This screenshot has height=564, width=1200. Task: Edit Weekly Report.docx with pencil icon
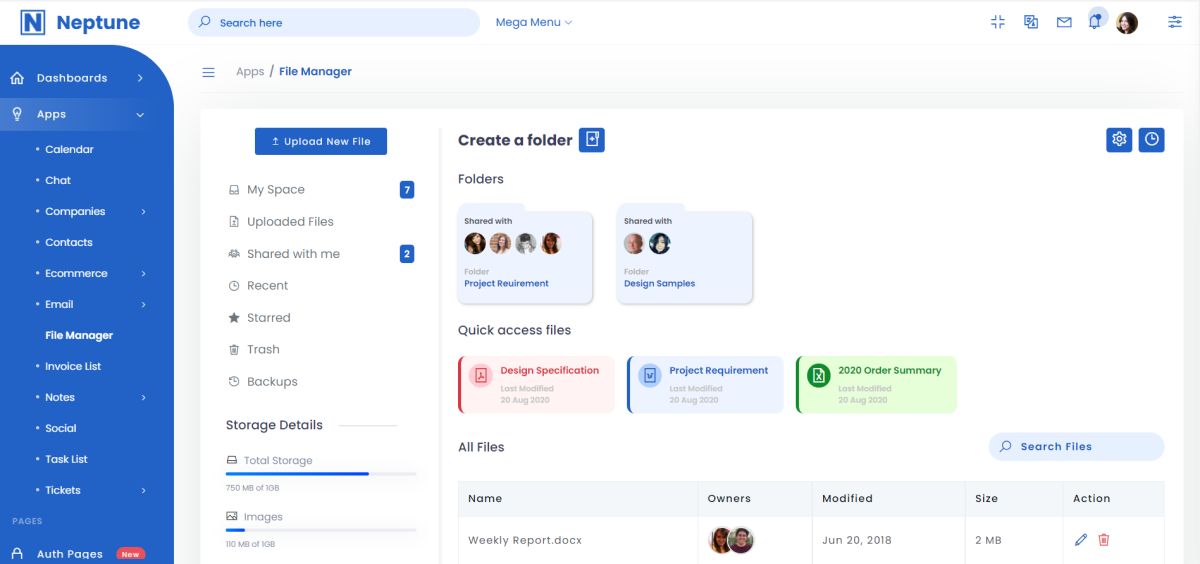tap(1080, 540)
